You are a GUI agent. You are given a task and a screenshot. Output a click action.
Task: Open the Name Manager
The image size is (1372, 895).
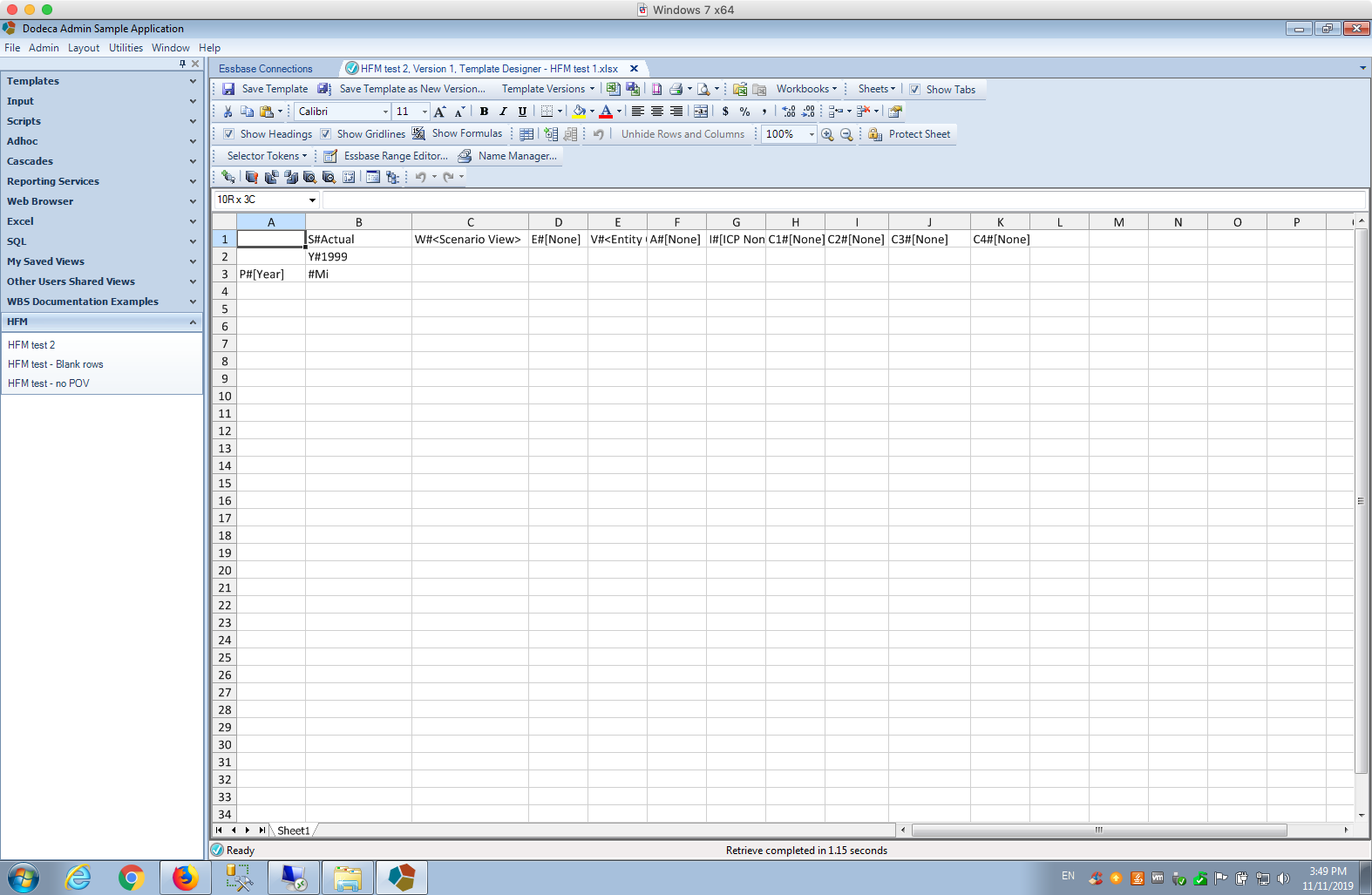pos(507,156)
